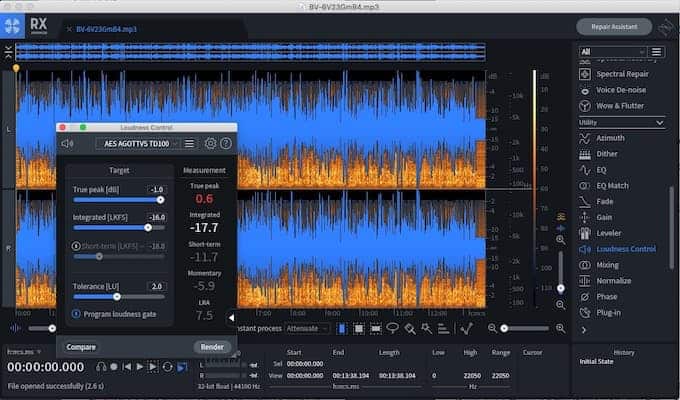Click the True peak value field
Image resolution: width=680 pixels, height=400 pixels.
pyautogui.click(x=157, y=190)
